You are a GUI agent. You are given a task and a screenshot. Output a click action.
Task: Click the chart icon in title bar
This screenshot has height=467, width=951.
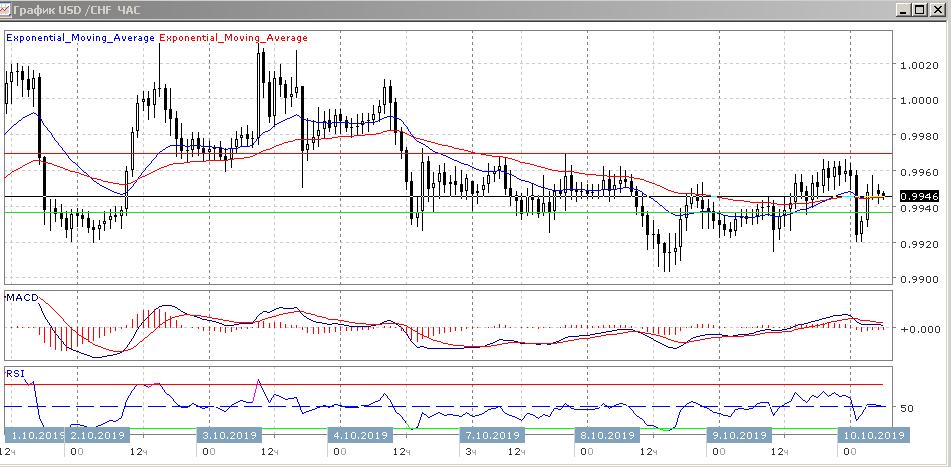[x=8, y=9]
